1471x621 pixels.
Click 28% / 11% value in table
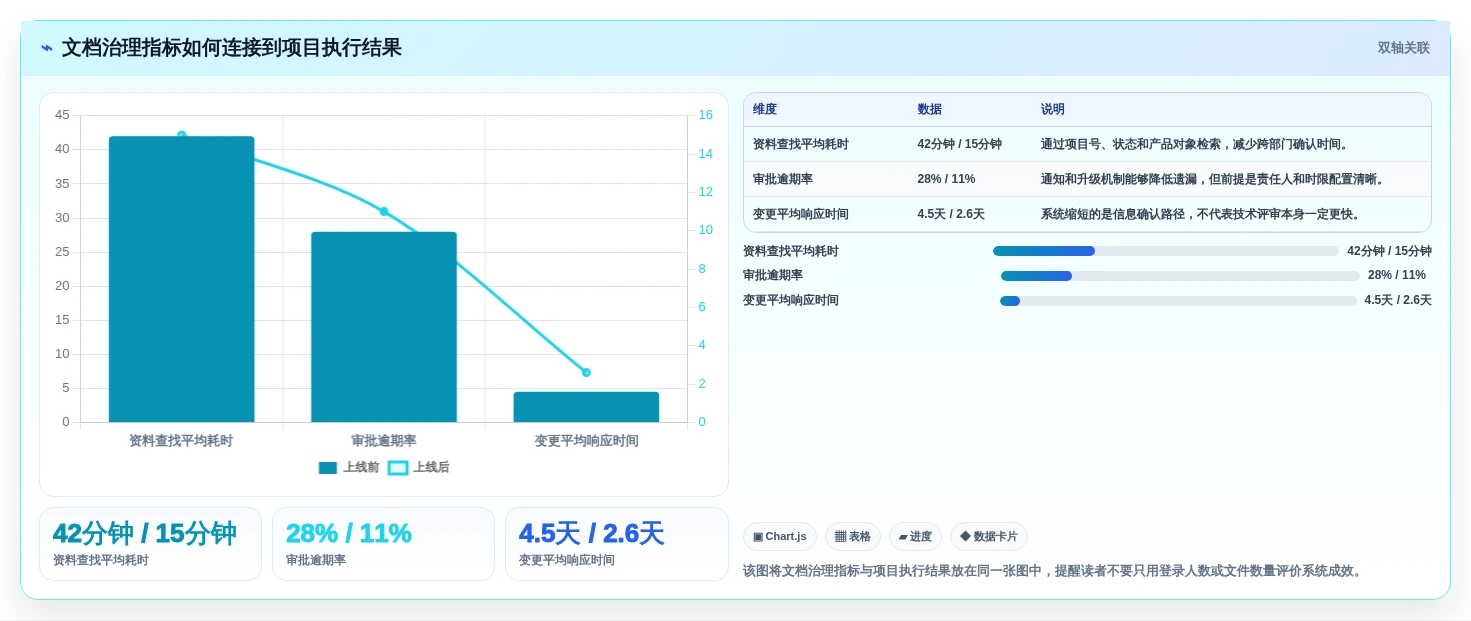946,179
